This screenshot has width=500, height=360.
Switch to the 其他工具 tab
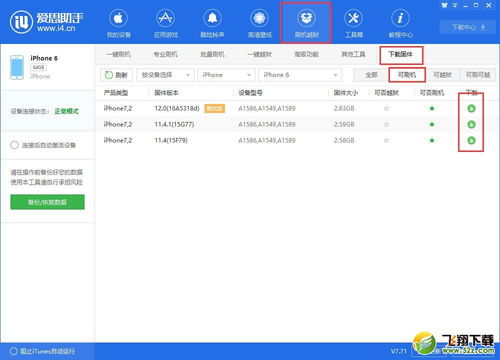point(353,54)
